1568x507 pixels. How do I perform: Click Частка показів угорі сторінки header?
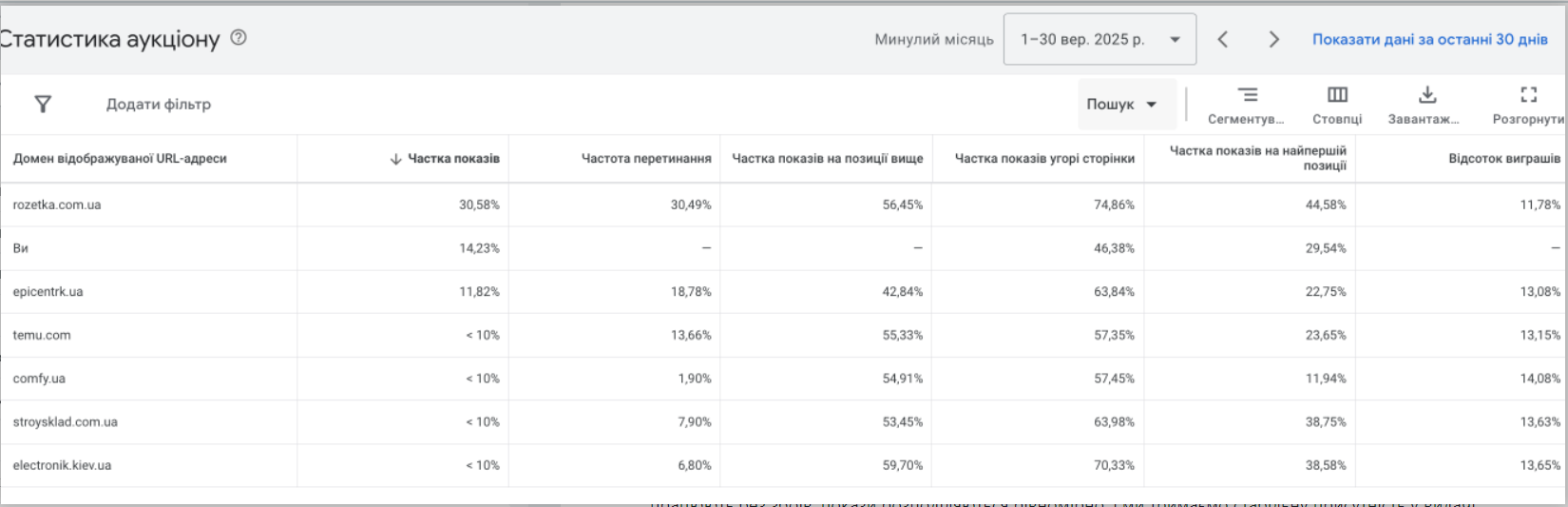1043,159
